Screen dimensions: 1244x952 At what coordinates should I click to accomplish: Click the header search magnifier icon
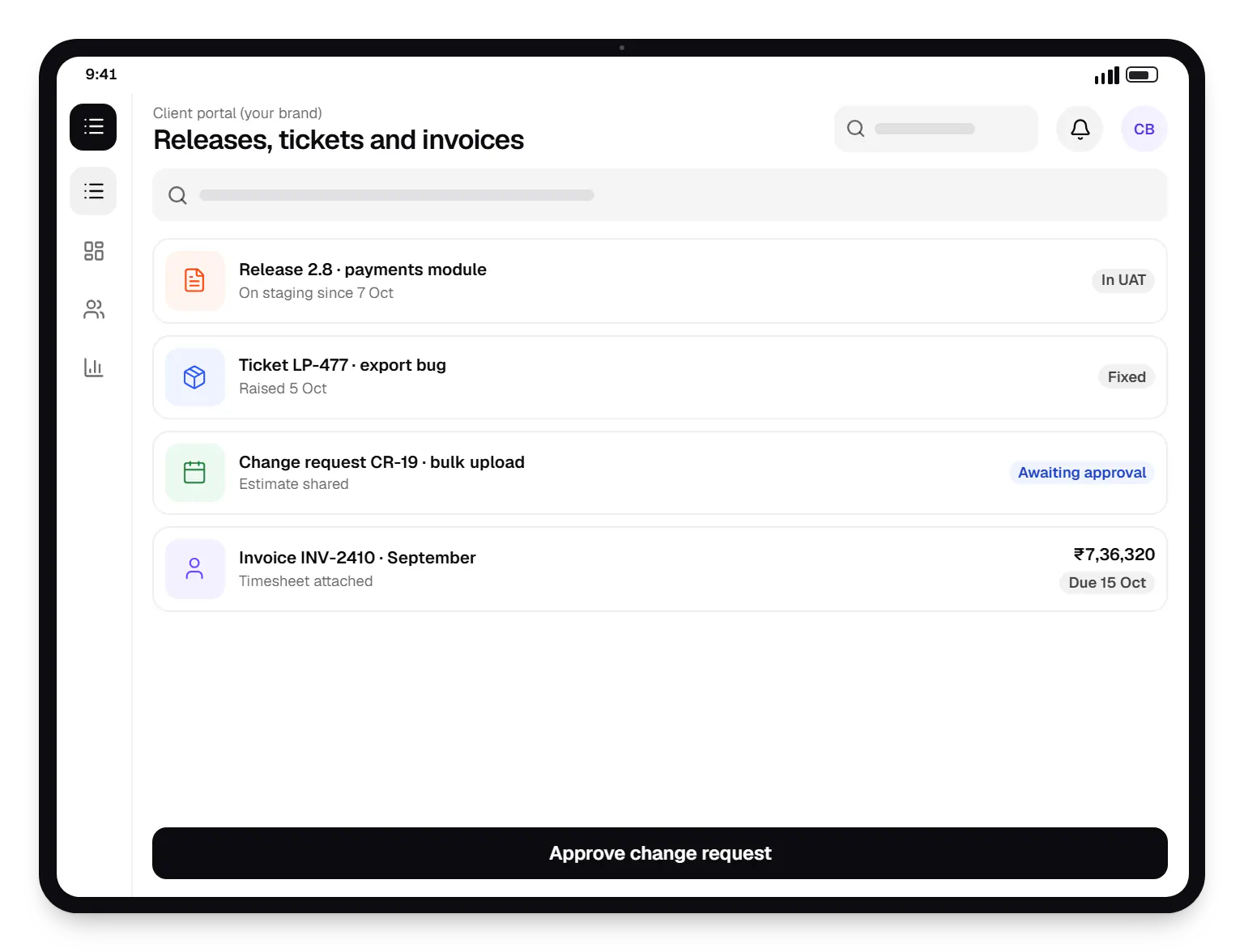[855, 129]
